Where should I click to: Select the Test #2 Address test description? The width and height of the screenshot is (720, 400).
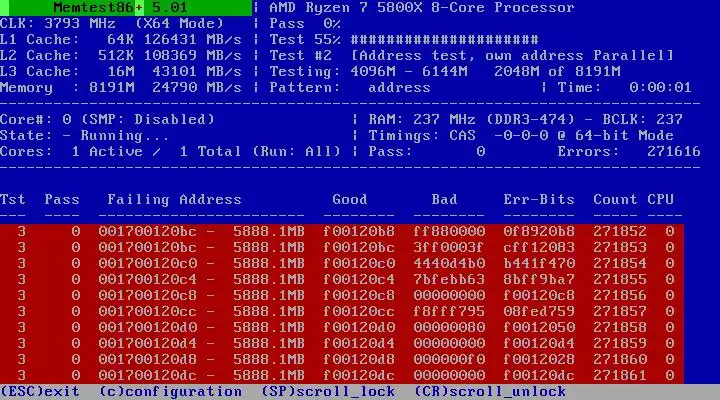pos(471,56)
